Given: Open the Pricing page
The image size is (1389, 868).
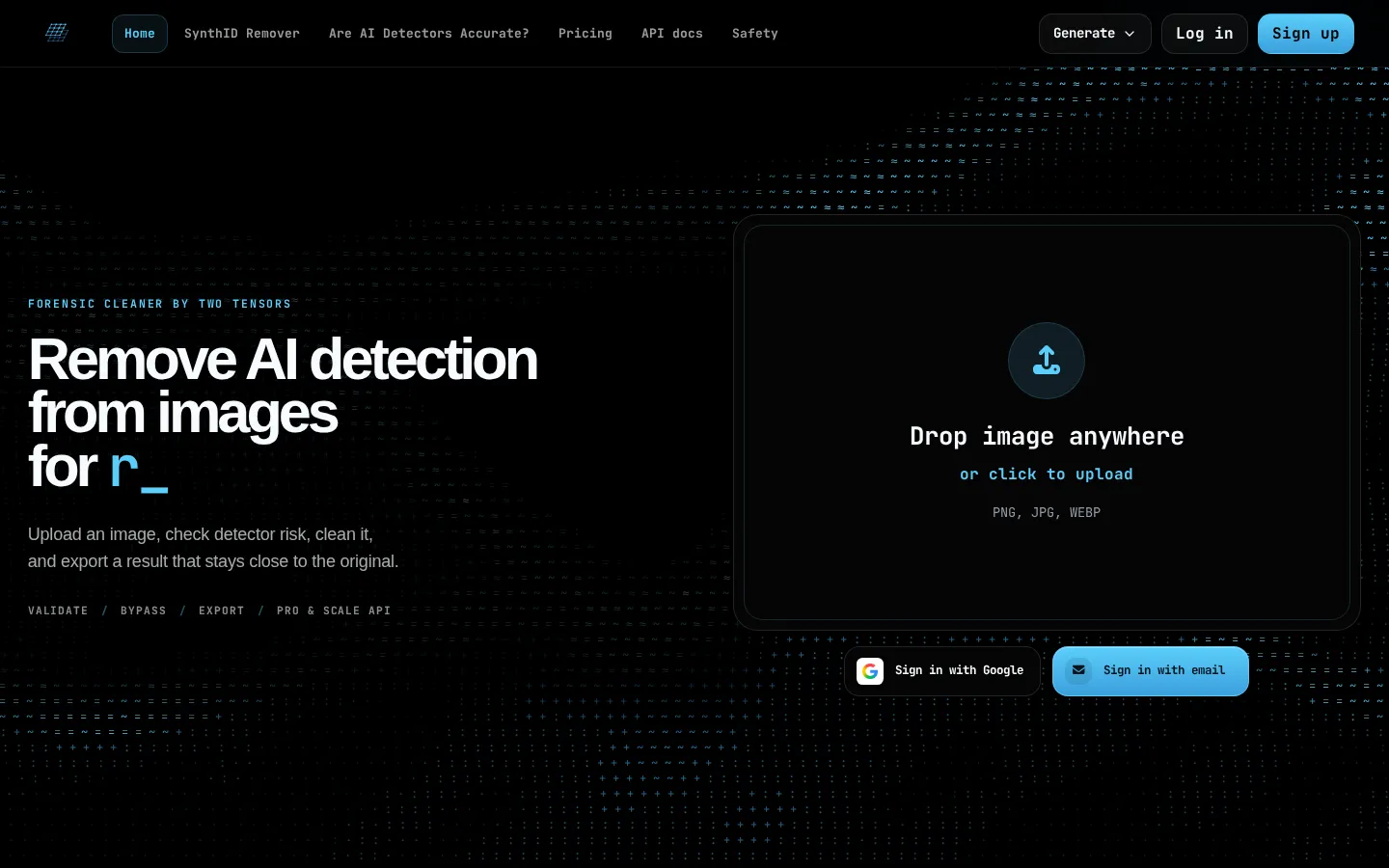Looking at the screenshot, I should tap(586, 34).
